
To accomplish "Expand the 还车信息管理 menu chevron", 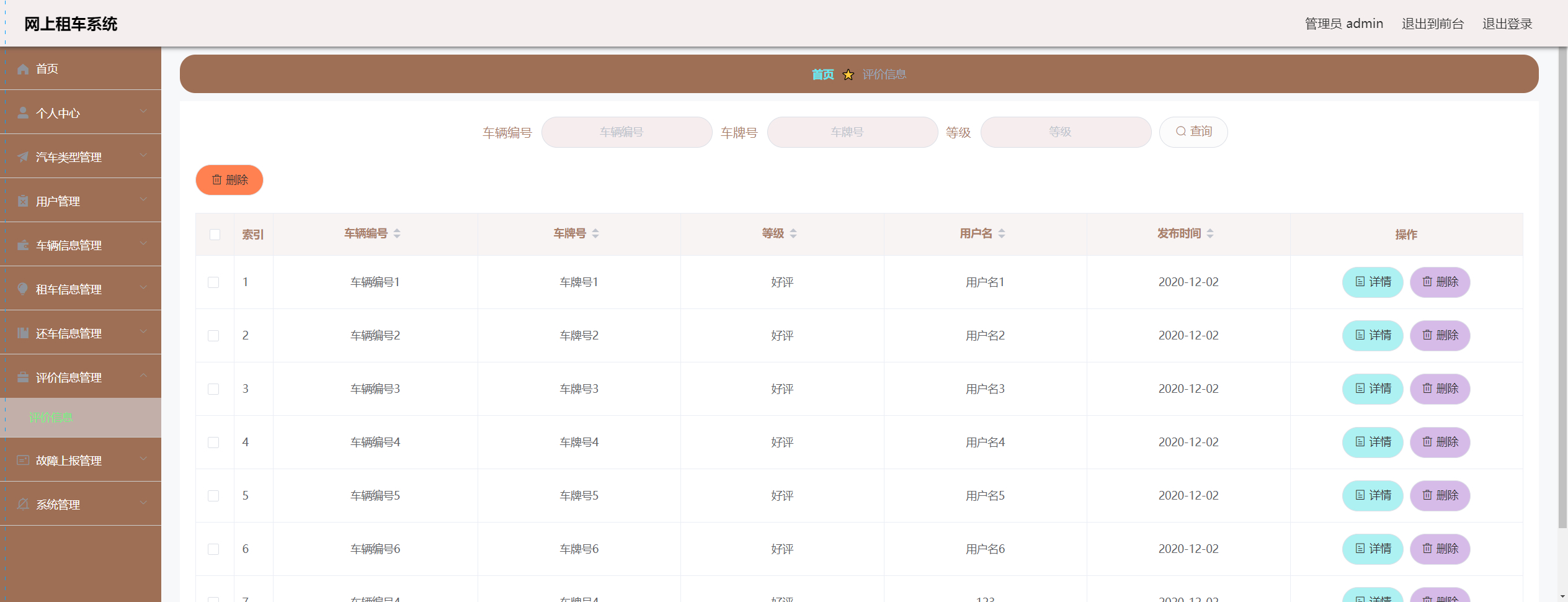I will point(143,331).
